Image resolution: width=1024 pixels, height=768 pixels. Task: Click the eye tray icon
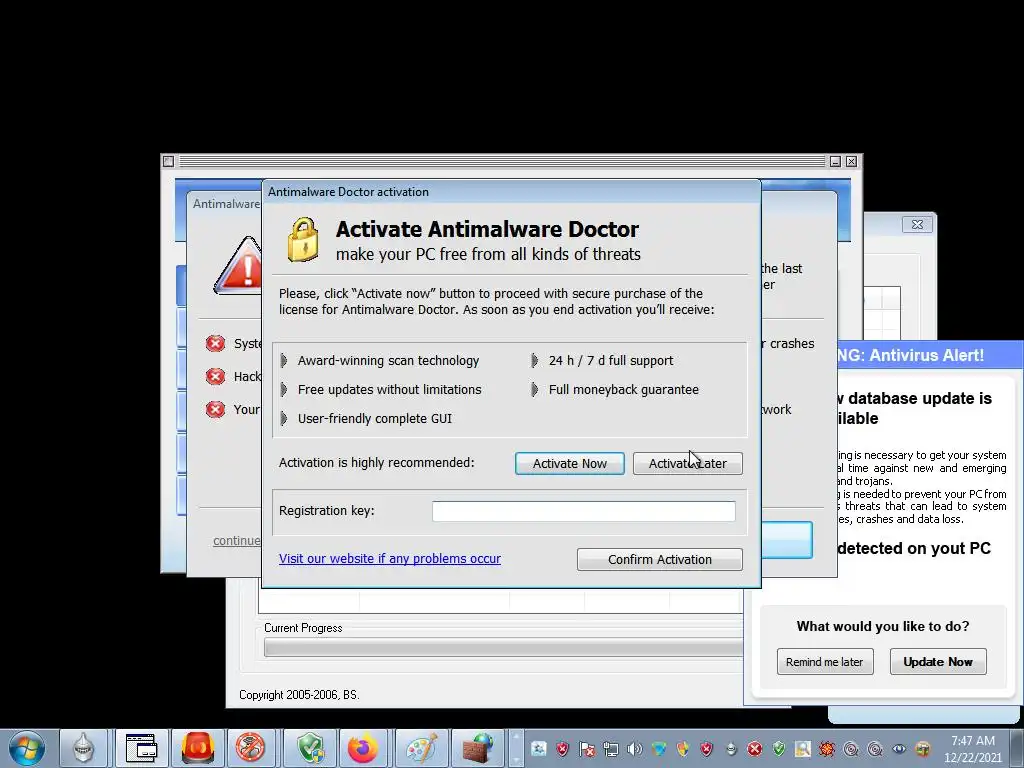click(x=899, y=749)
